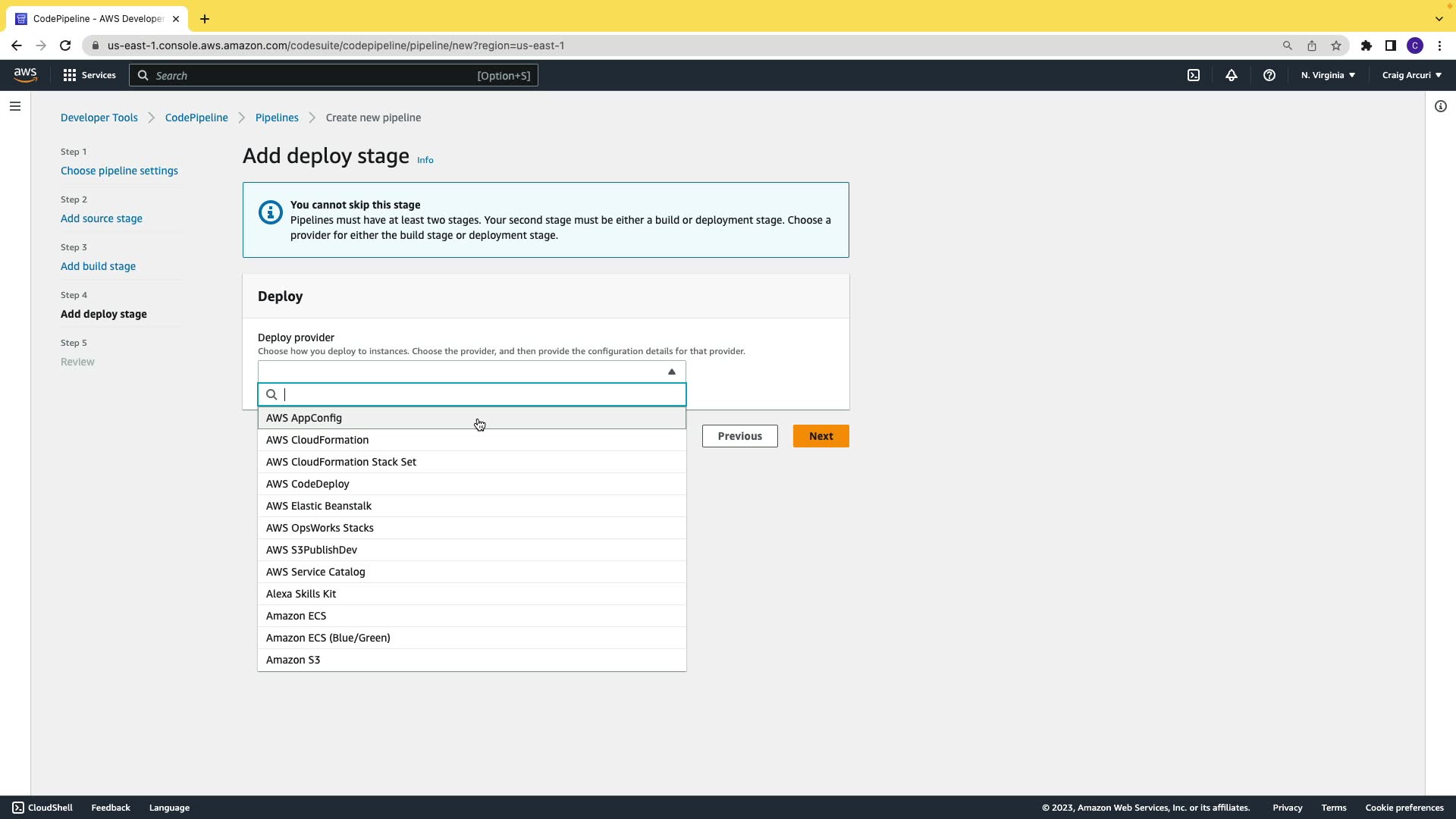Choose the Amazon ECS (Blue/Green) option
Viewport: 1456px width, 819px height.
(x=328, y=638)
